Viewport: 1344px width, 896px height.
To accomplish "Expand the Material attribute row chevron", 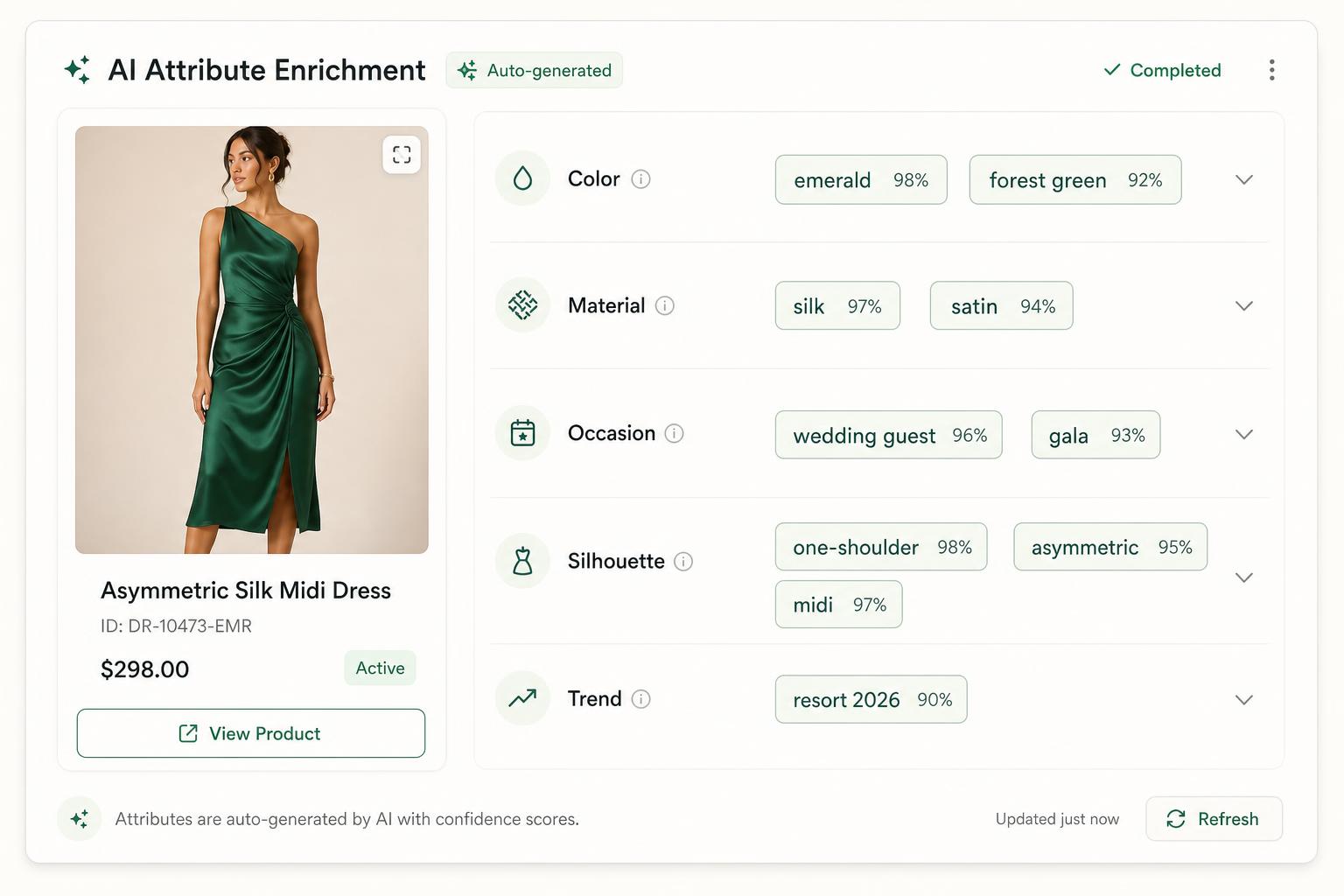I will [1243, 305].
